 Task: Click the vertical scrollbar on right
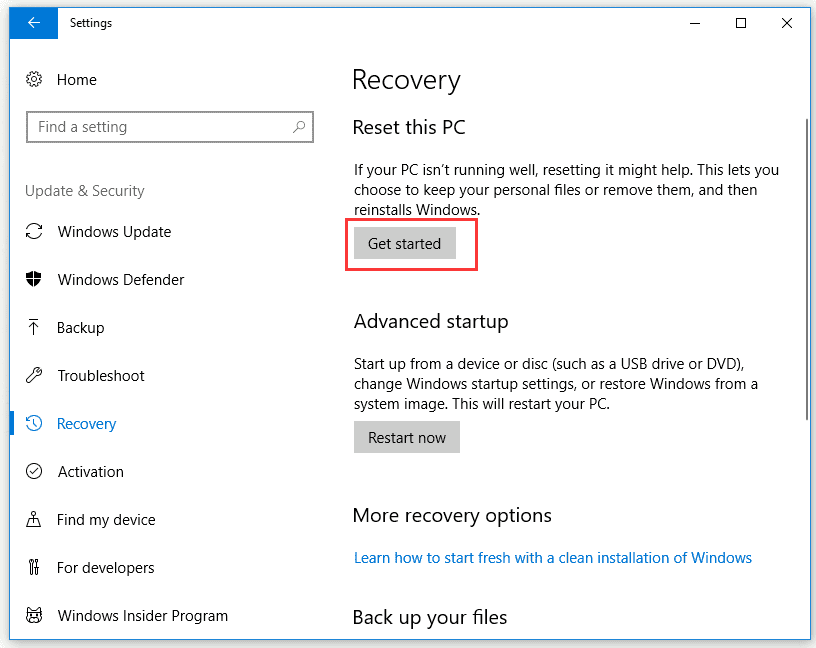(806, 270)
